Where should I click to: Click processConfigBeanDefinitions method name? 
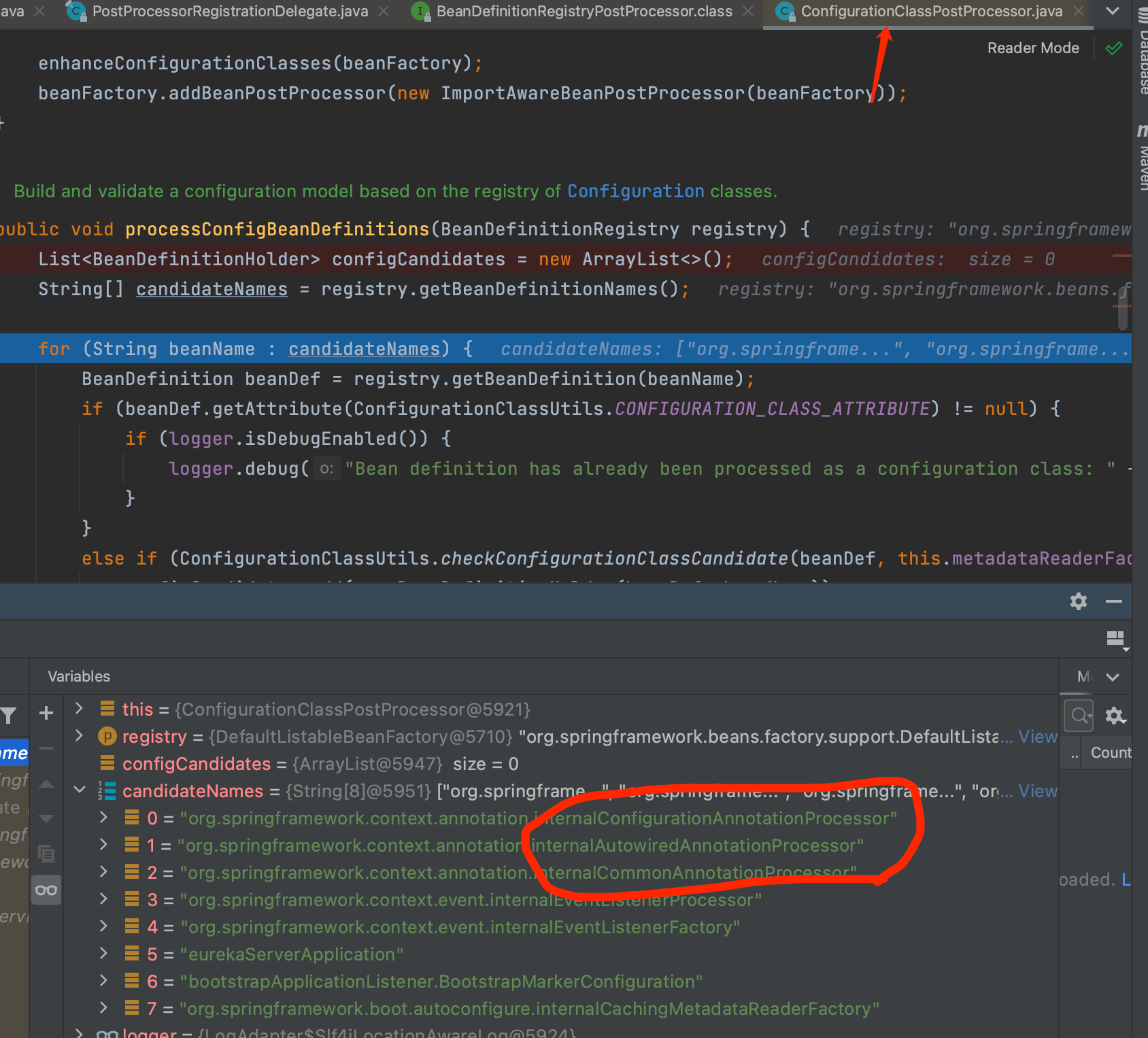click(x=277, y=229)
